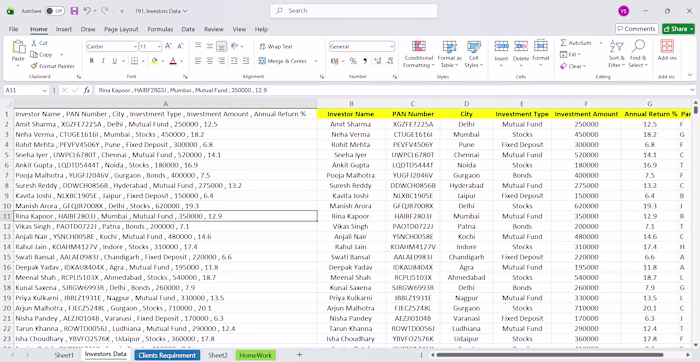Click Merge & Center button

pos(283,61)
